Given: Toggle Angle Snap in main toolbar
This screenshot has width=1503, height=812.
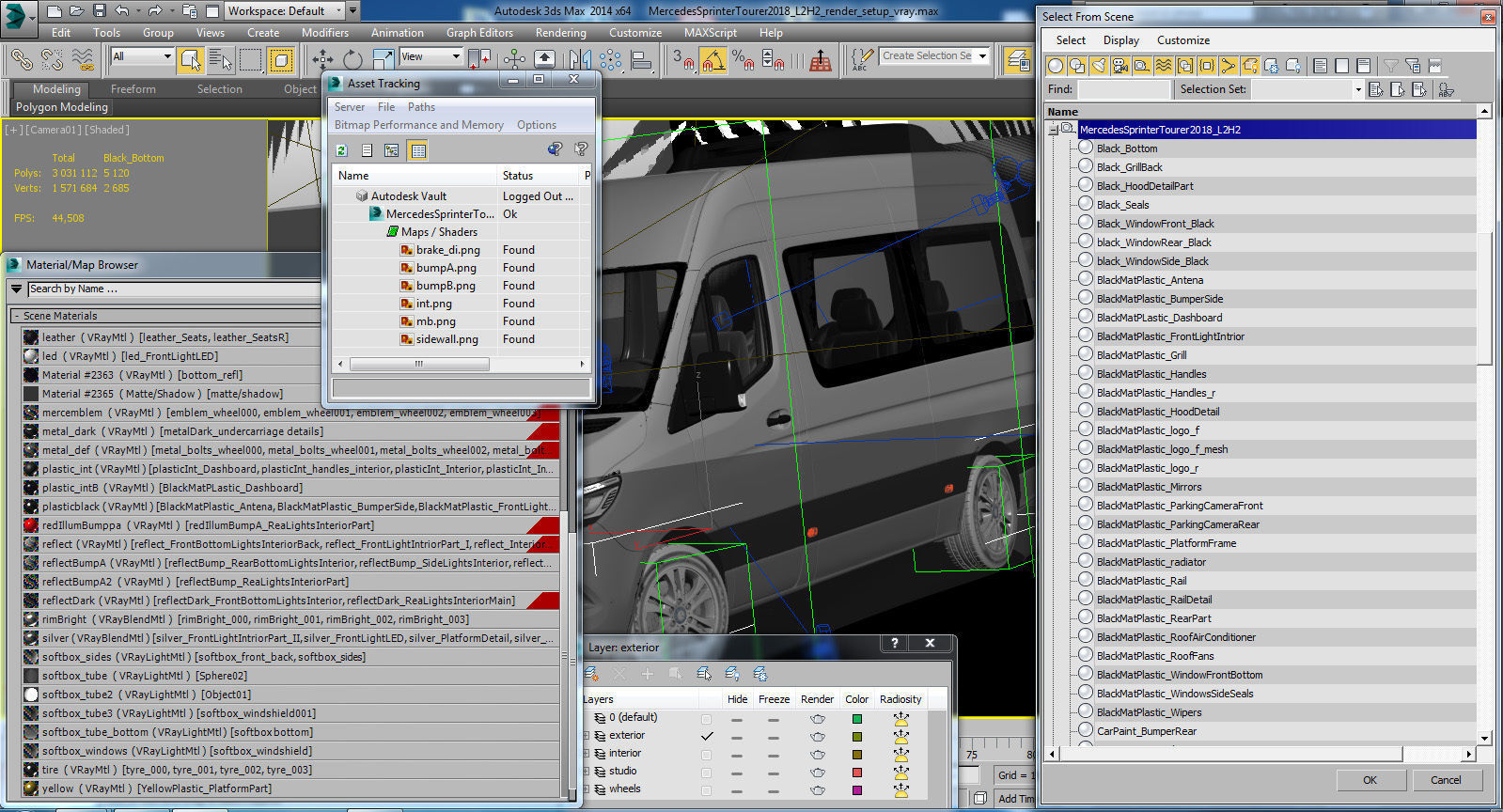Looking at the screenshot, I should click(x=713, y=59).
